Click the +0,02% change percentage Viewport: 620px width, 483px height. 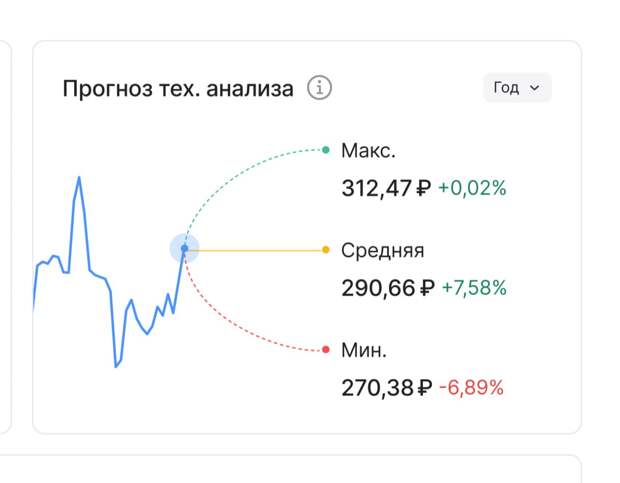click(x=472, y=188)
